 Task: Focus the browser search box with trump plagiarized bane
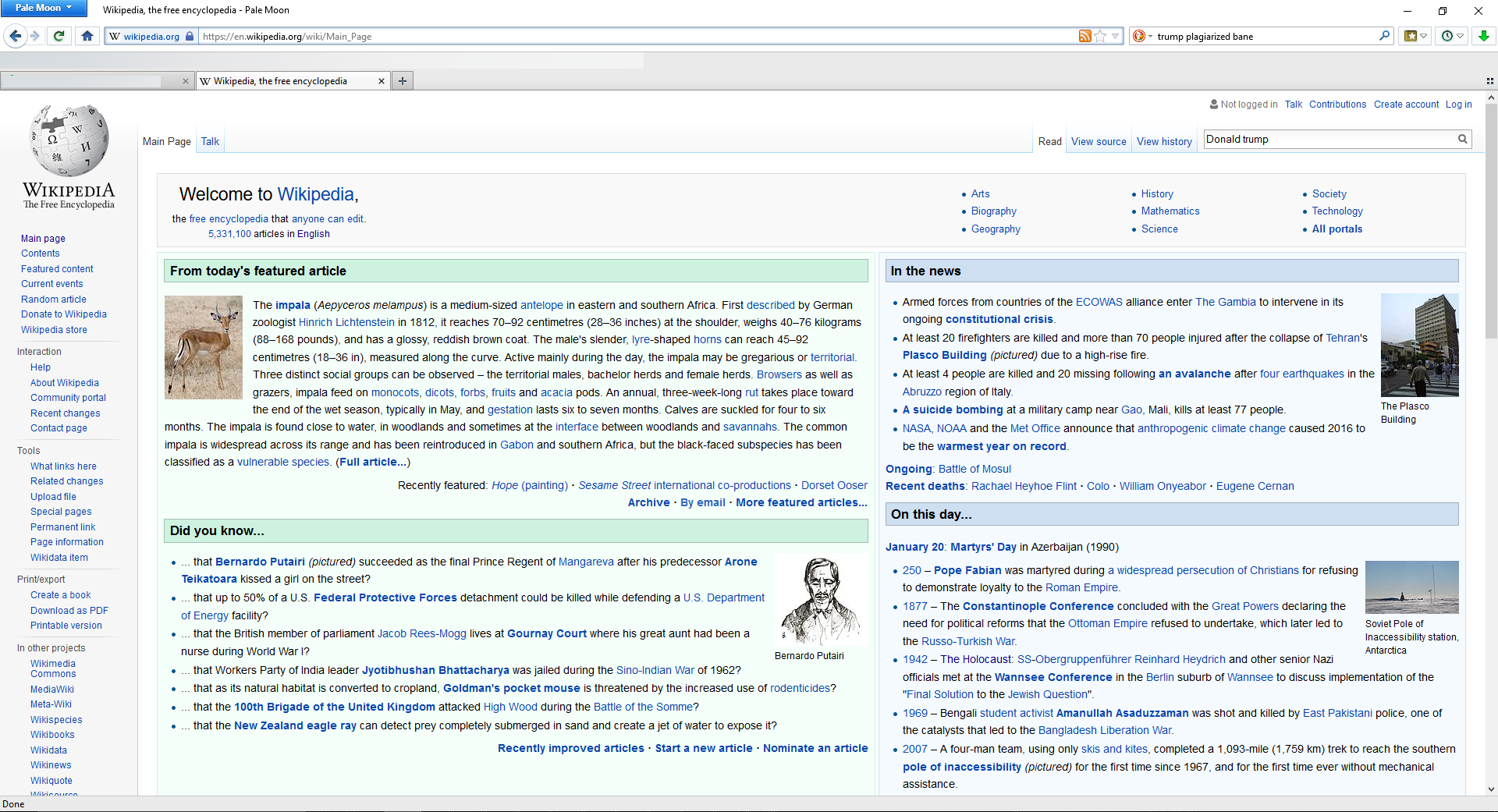[x=1265, y=36]
